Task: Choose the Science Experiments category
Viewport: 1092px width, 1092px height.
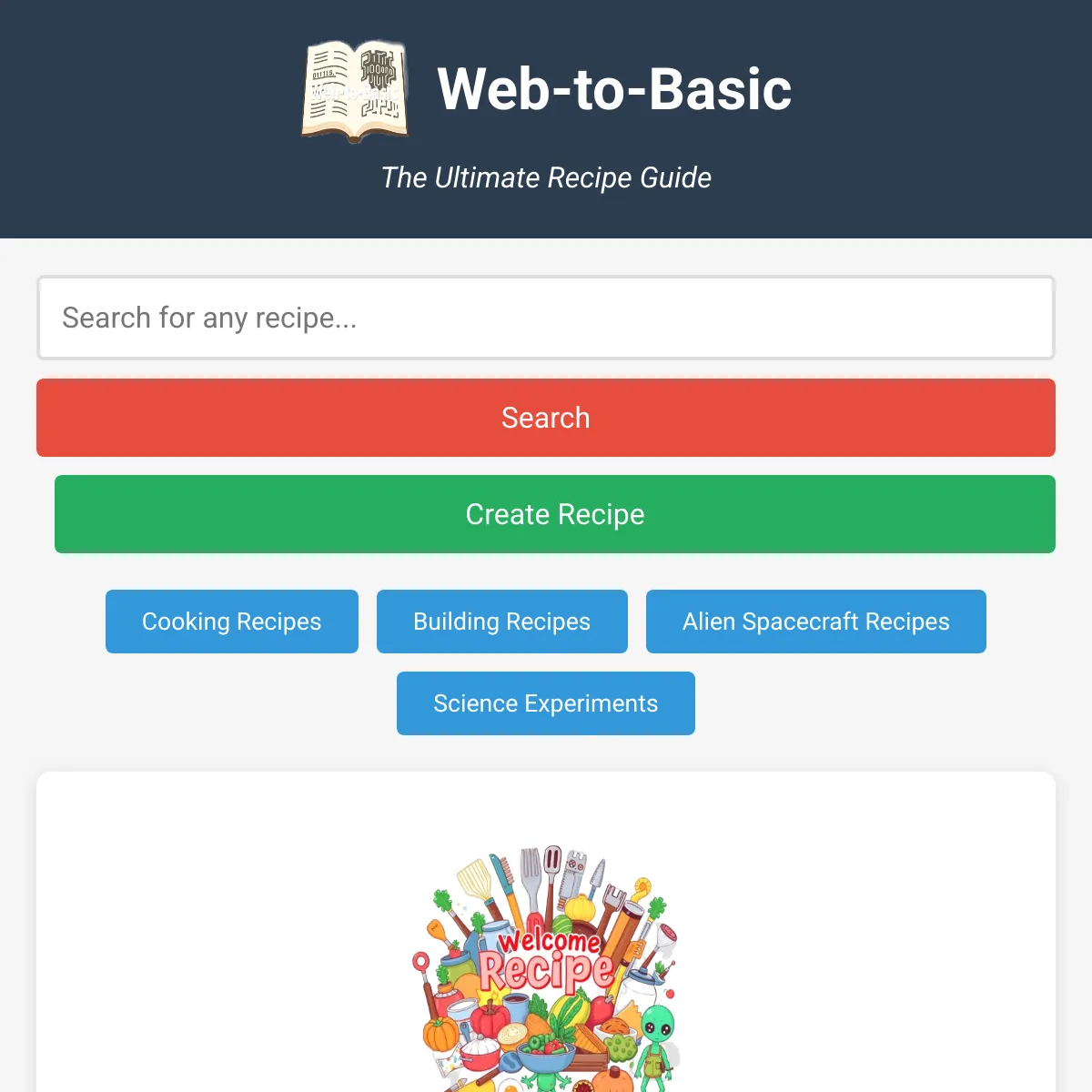Action: (x=546, y=703)
